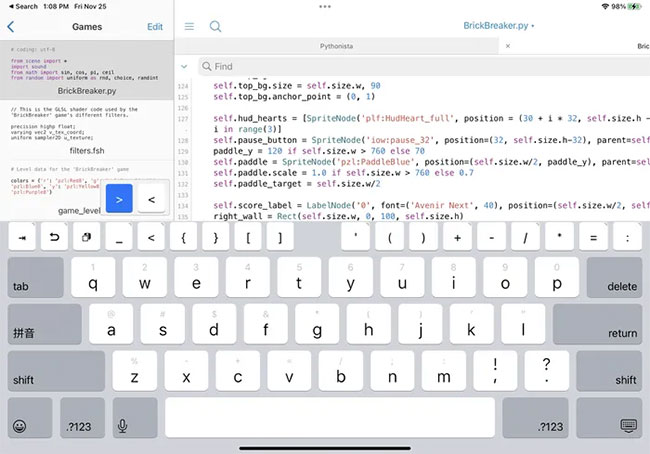The image size is (650, 454).
Task: Insert closing square bracket
Action: click(x=280, y=237)
